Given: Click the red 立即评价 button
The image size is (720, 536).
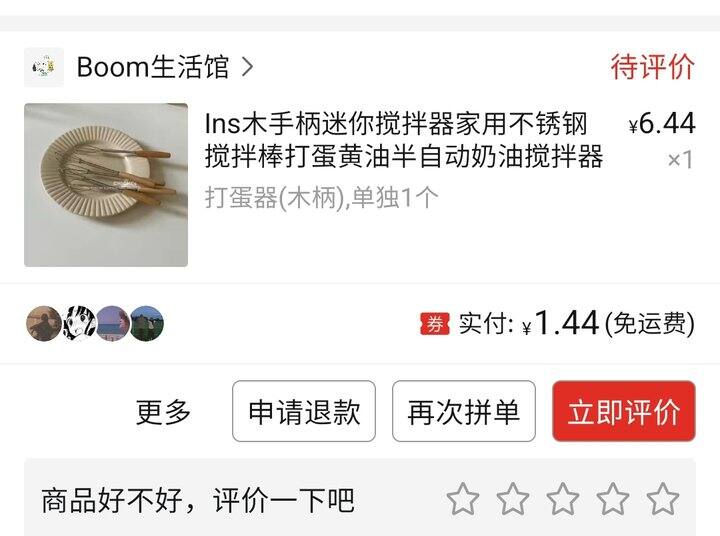Looking at the screenshot, I should [624, 411].
